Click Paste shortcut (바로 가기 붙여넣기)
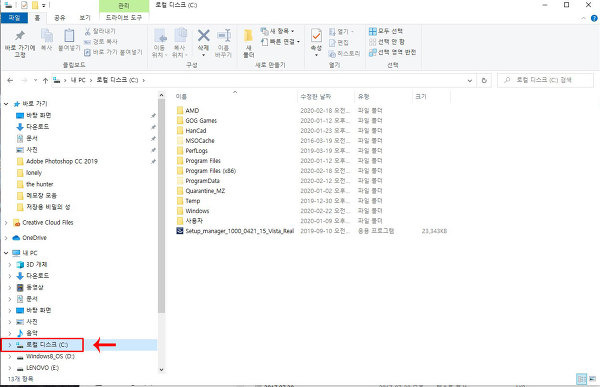Image resolution: width=600 pixels, height=387 pixels. [x=113, y=52]
